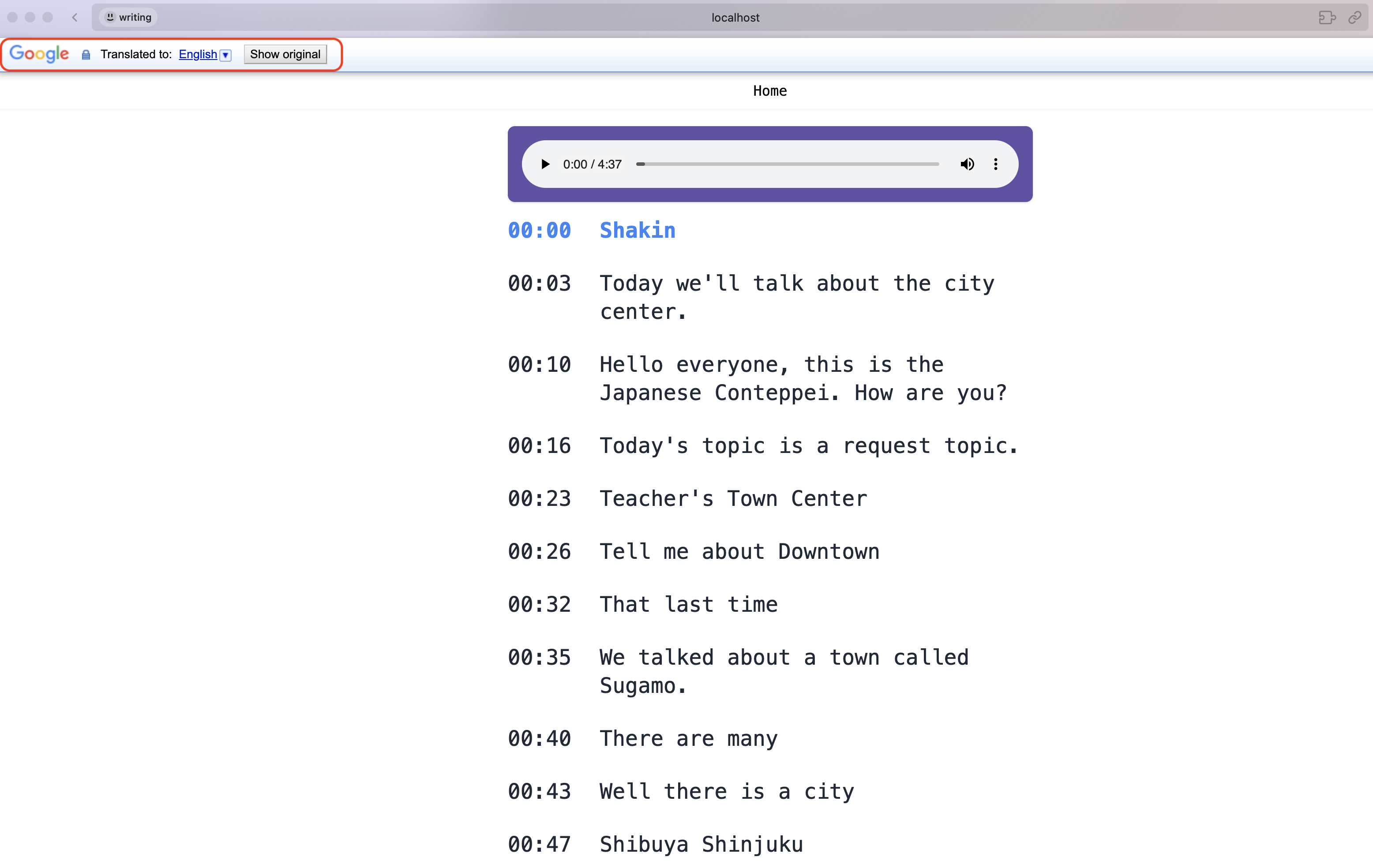The height and width of the screenshot is (868, 1373).
Task: Select Shibuya Shinjuku line
Action: tap(702, 845)
